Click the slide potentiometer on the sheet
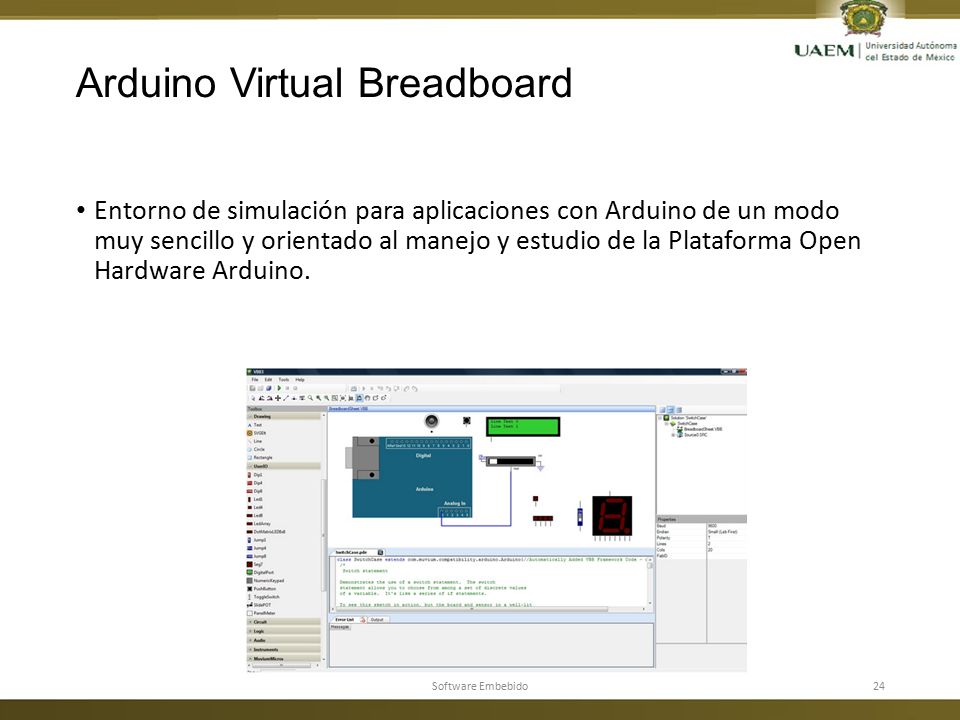 (x=512, y=461)
